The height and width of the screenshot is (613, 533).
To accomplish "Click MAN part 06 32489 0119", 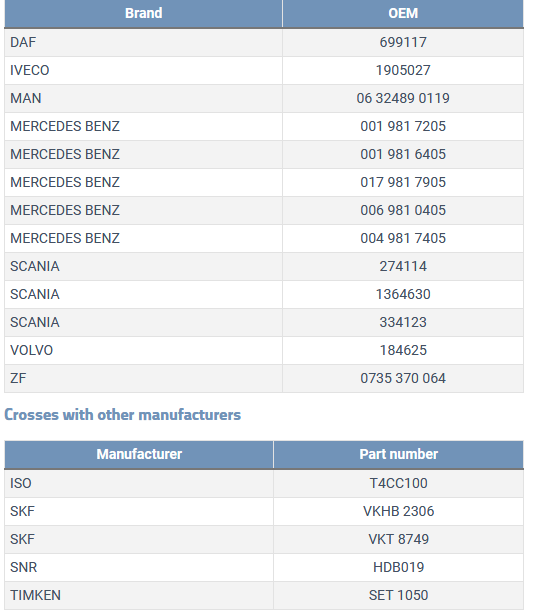I will click(403, 98).
